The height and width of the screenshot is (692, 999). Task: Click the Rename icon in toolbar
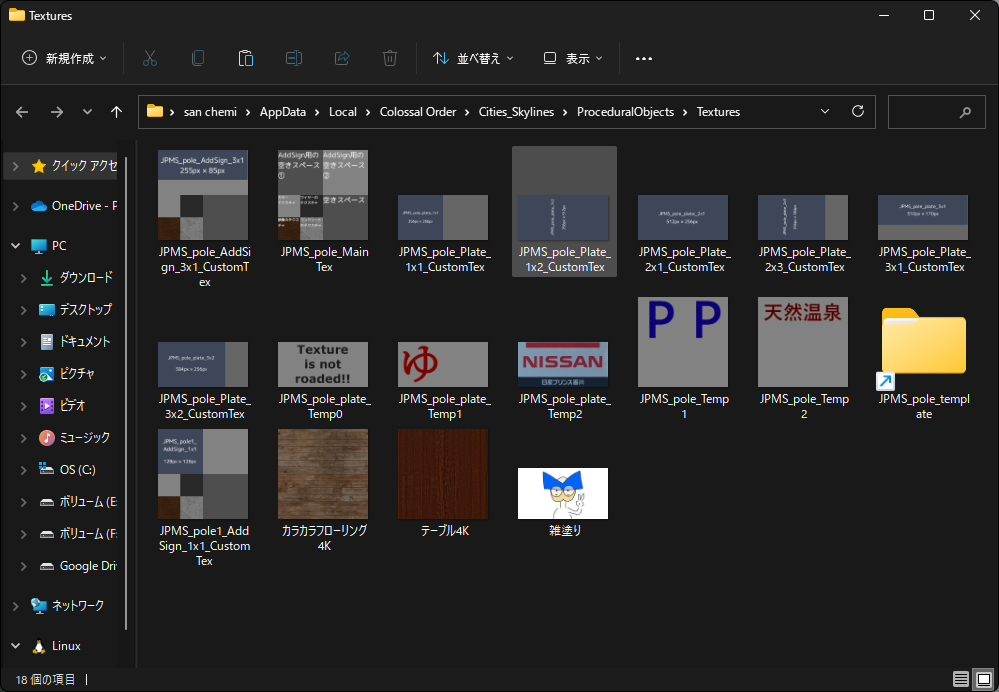point(294,58)
